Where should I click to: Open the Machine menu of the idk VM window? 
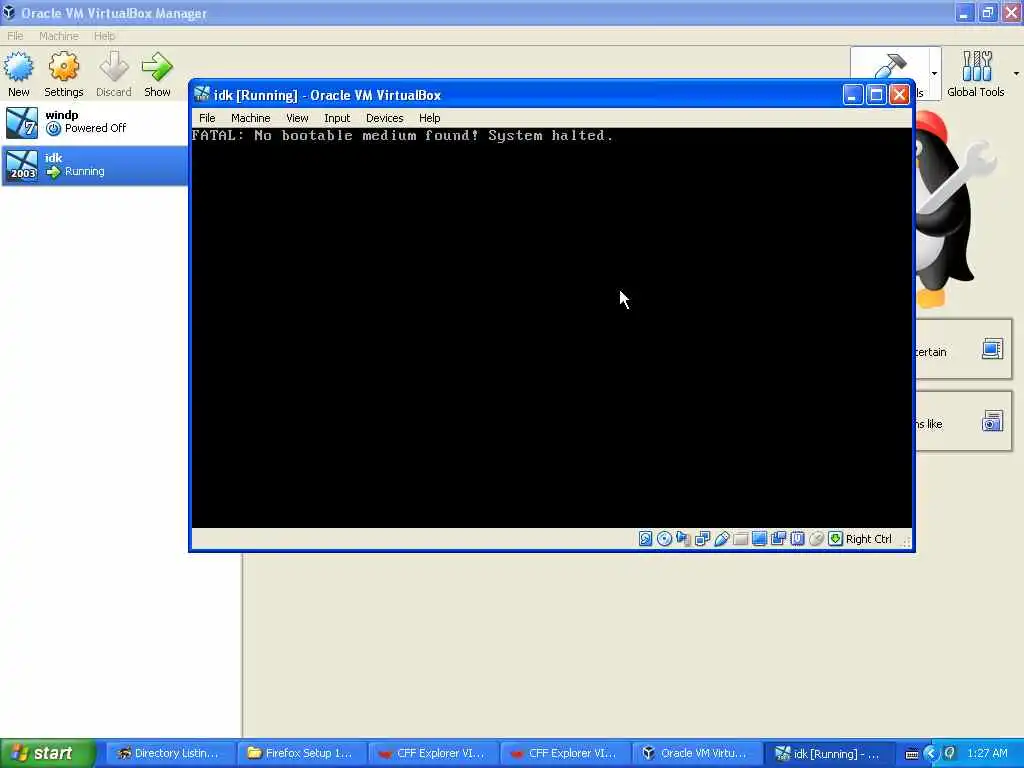click(x=250, y=118)
